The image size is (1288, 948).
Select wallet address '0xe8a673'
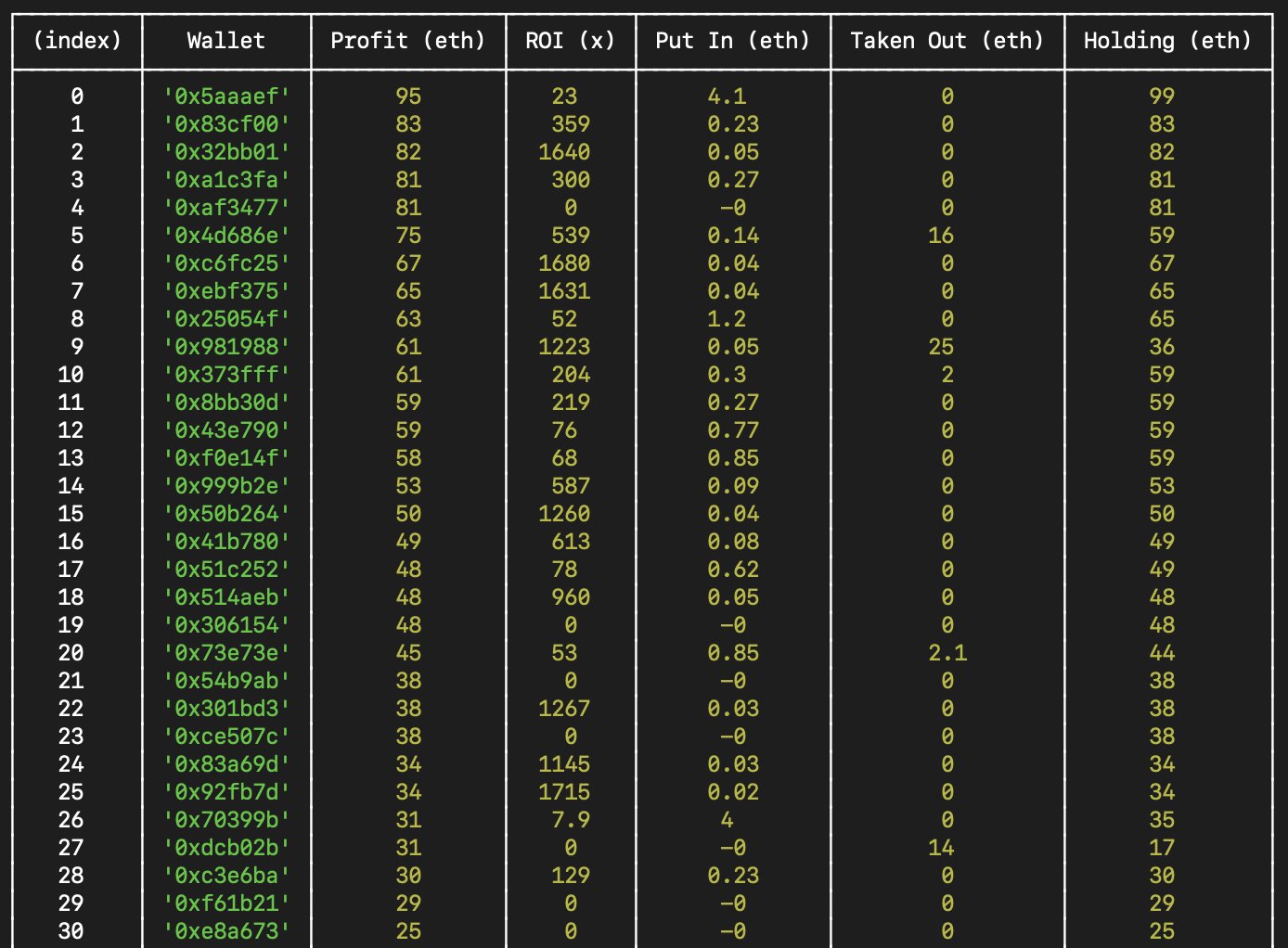click(226, 931)
